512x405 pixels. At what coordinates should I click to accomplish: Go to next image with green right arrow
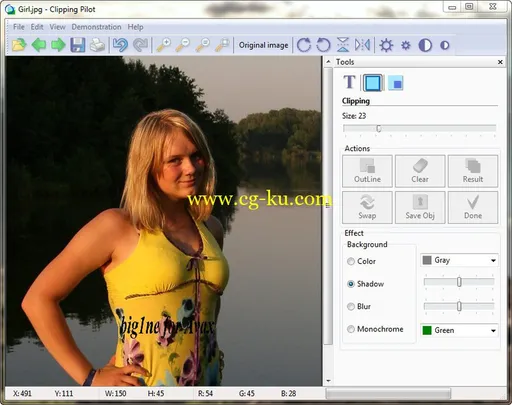[58, 45]
